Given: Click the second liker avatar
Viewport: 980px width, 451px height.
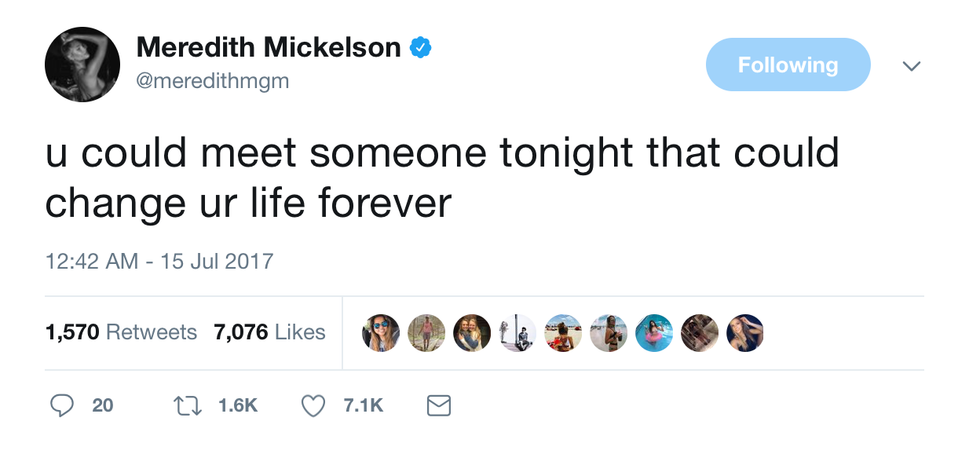Looking at the screenshot, I should click(426, 333).
